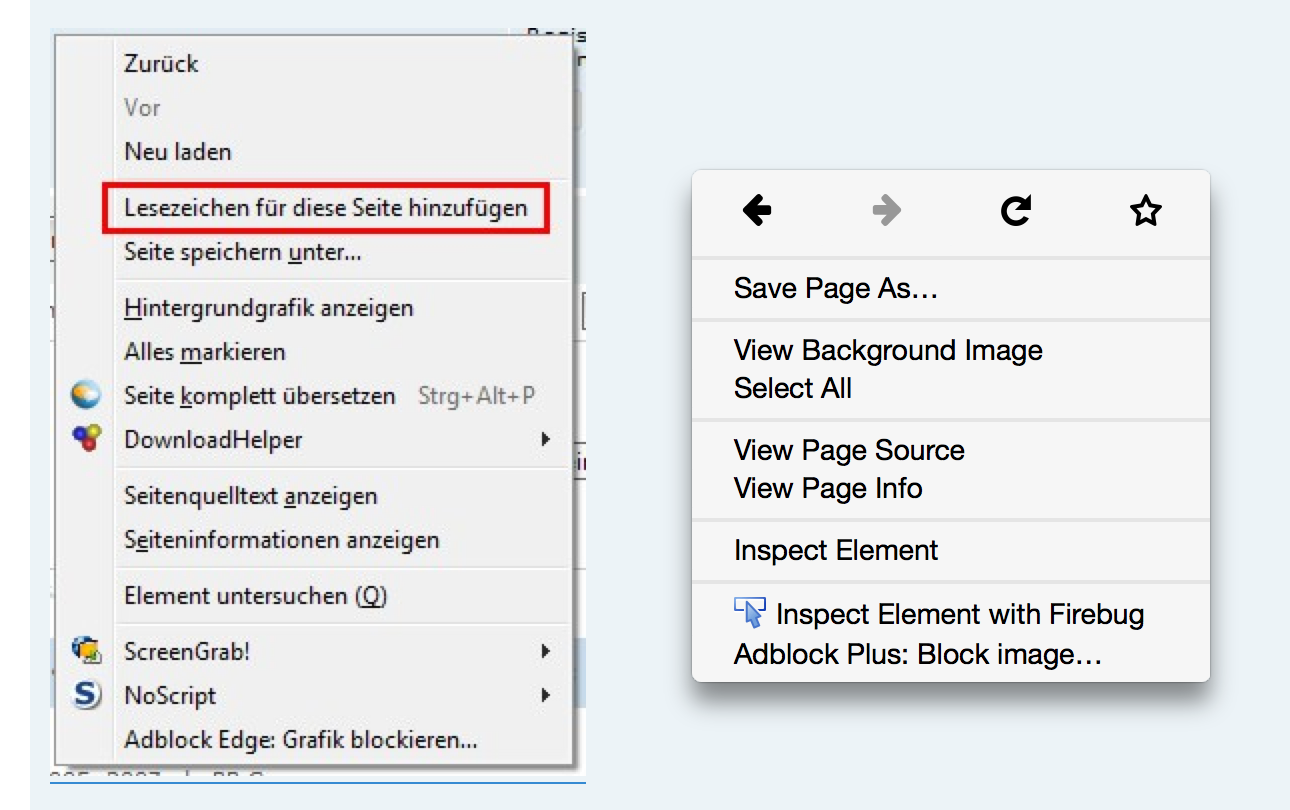1290x810 pixels.
Task: Click the NoScript S icon
Action: (87, 695)
